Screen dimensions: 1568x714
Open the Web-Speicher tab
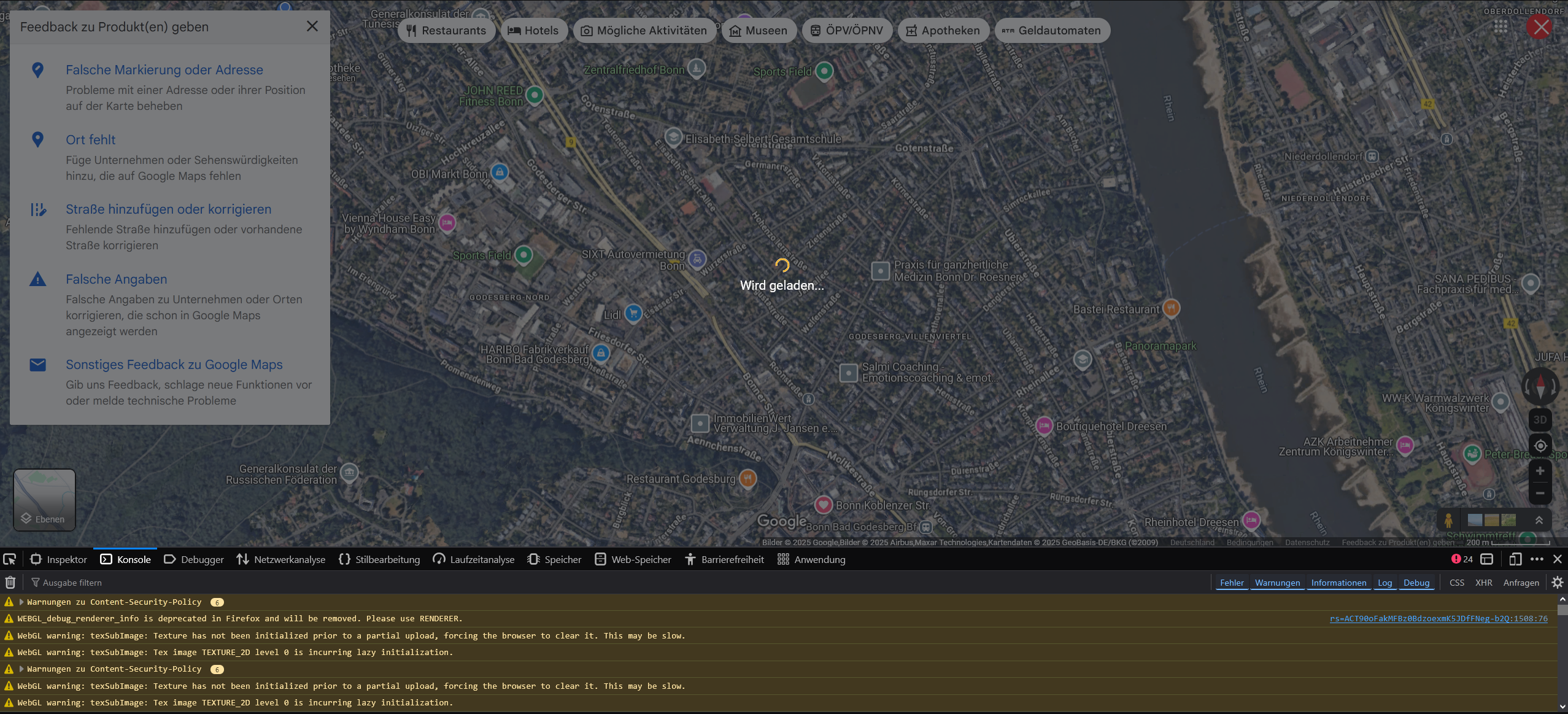pos(633,559)
